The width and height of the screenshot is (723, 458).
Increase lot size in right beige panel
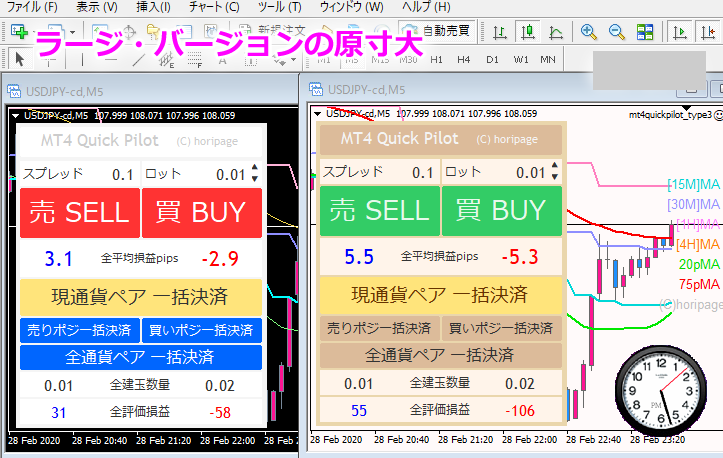click(x=555, y=166)
